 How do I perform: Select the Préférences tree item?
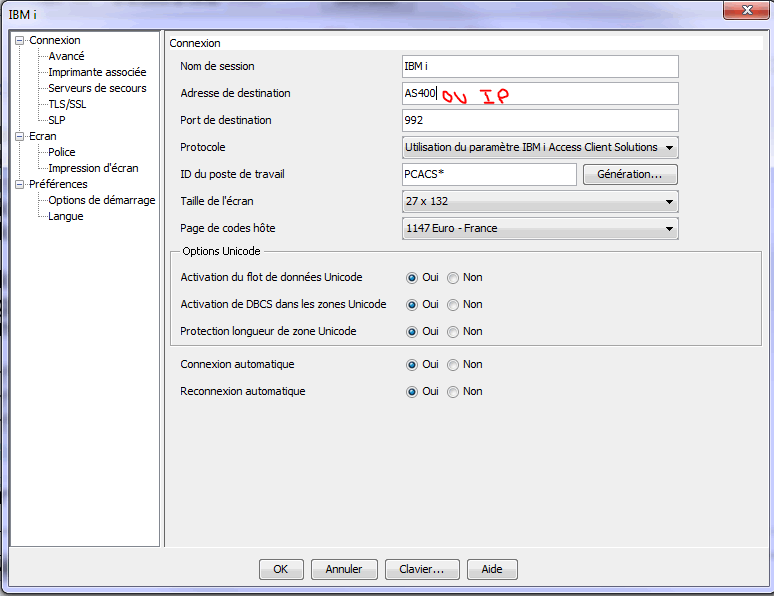click(x=58, y=184)
